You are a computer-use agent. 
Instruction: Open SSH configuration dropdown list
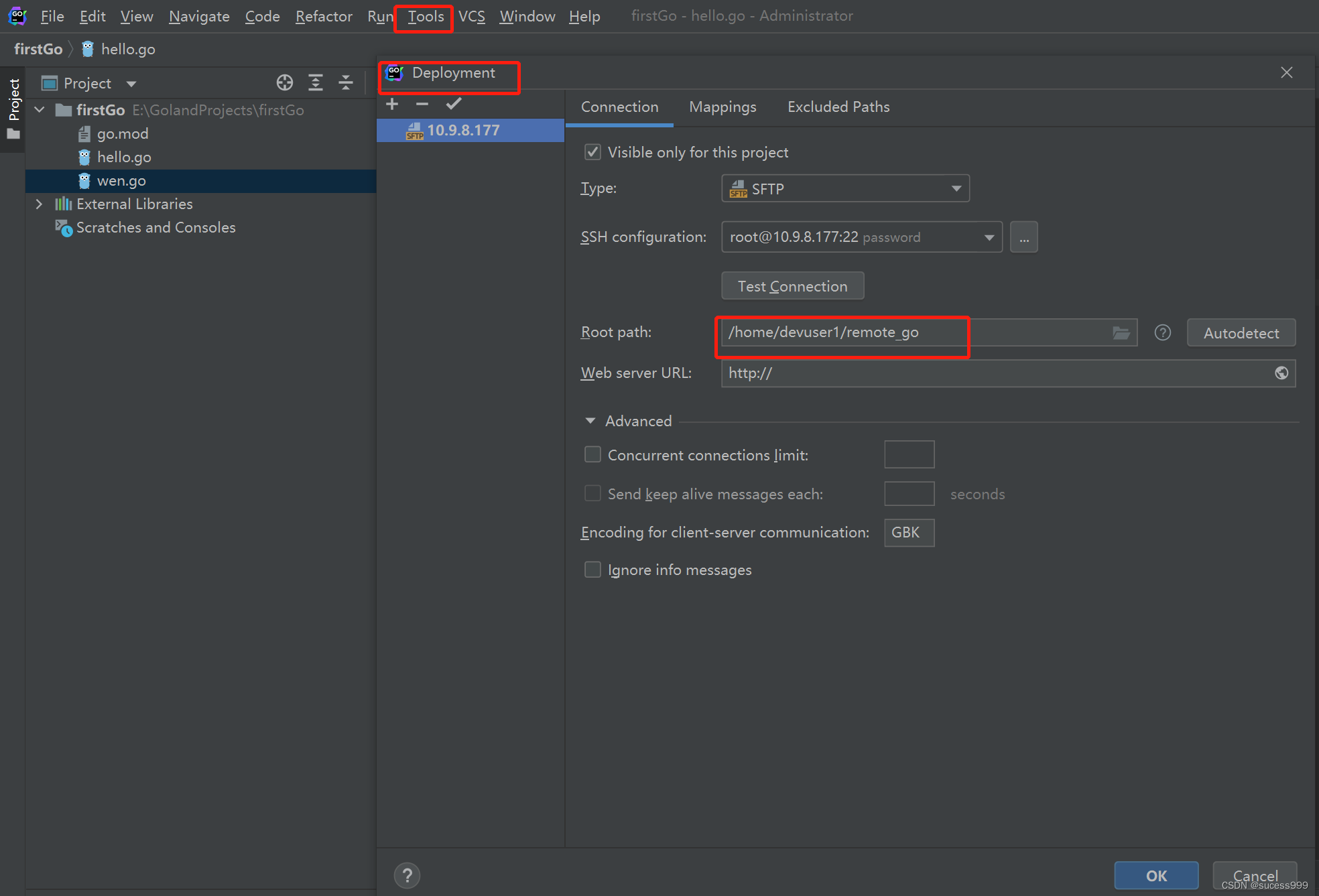pos(989,237)
